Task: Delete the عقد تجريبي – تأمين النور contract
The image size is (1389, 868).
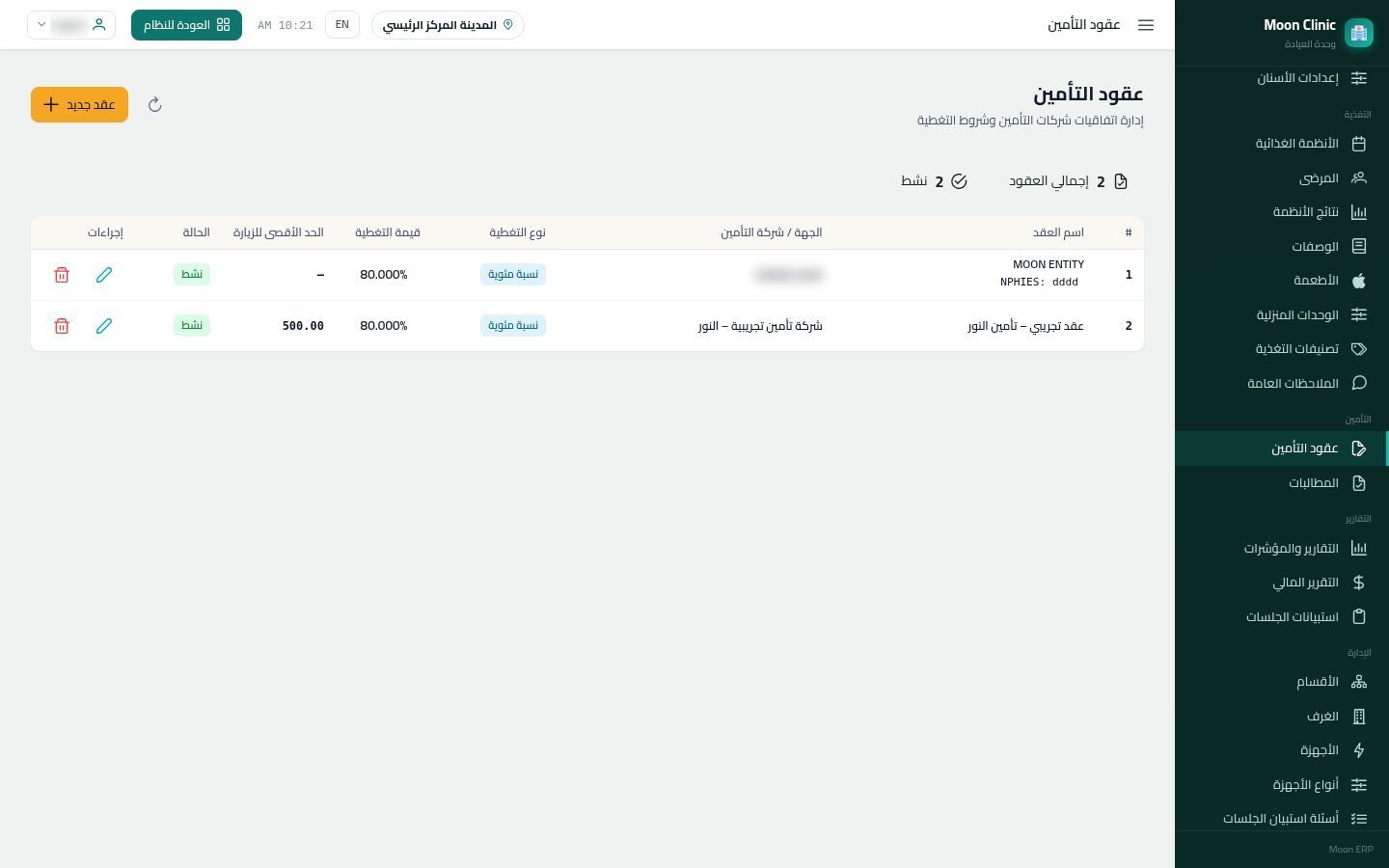Action: pos(62,326)
